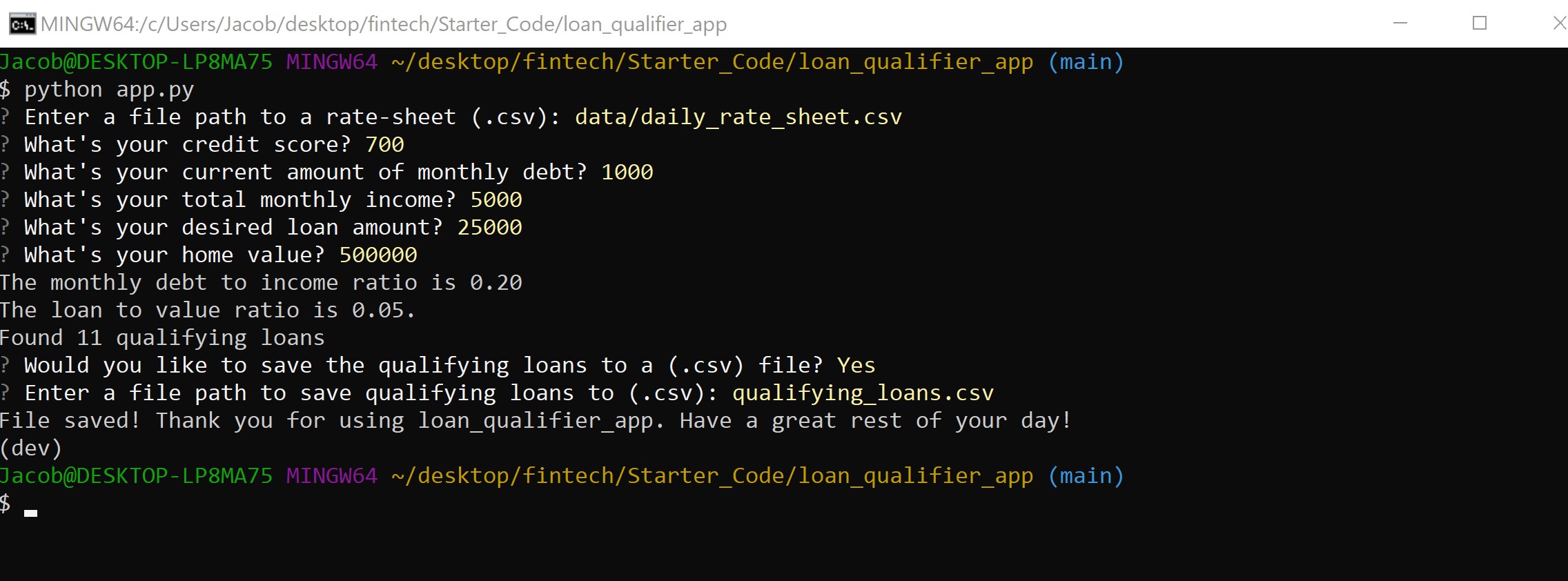
Task: Click the Found 11 qualifying loans line
Action: point(162,337)
